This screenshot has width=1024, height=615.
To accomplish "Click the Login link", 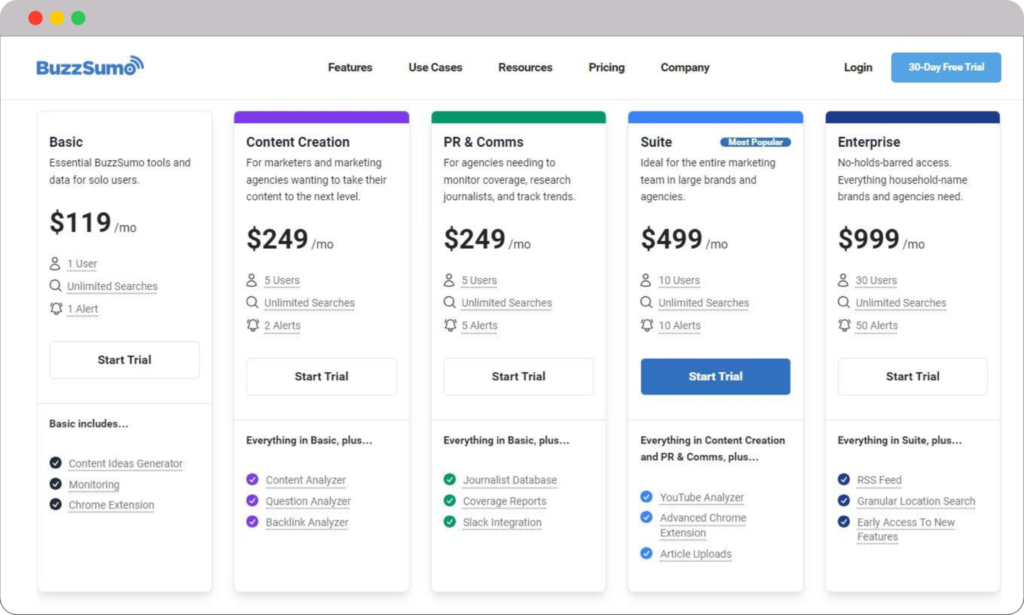I will (857, 67).
